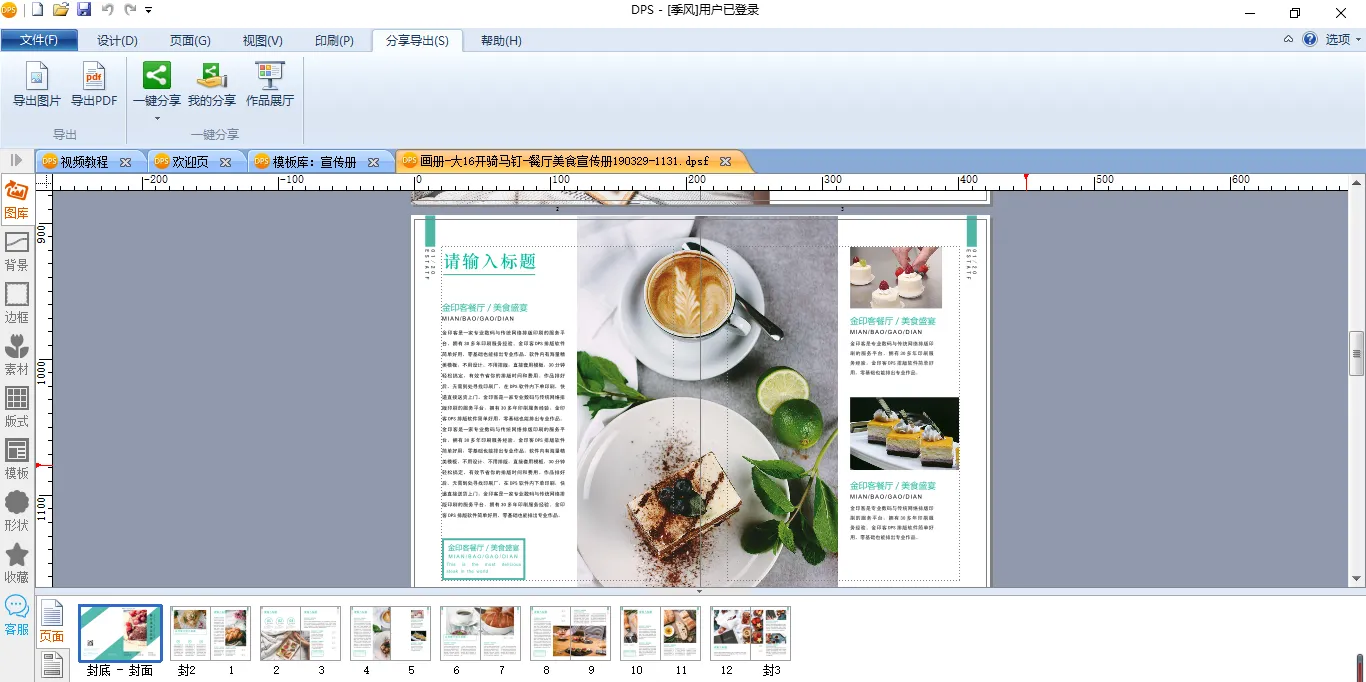This screenshot has height=682, width=1366.
Task: Close the Welcome Page (欢迎页) tab
Action: (x=226, y=162)
